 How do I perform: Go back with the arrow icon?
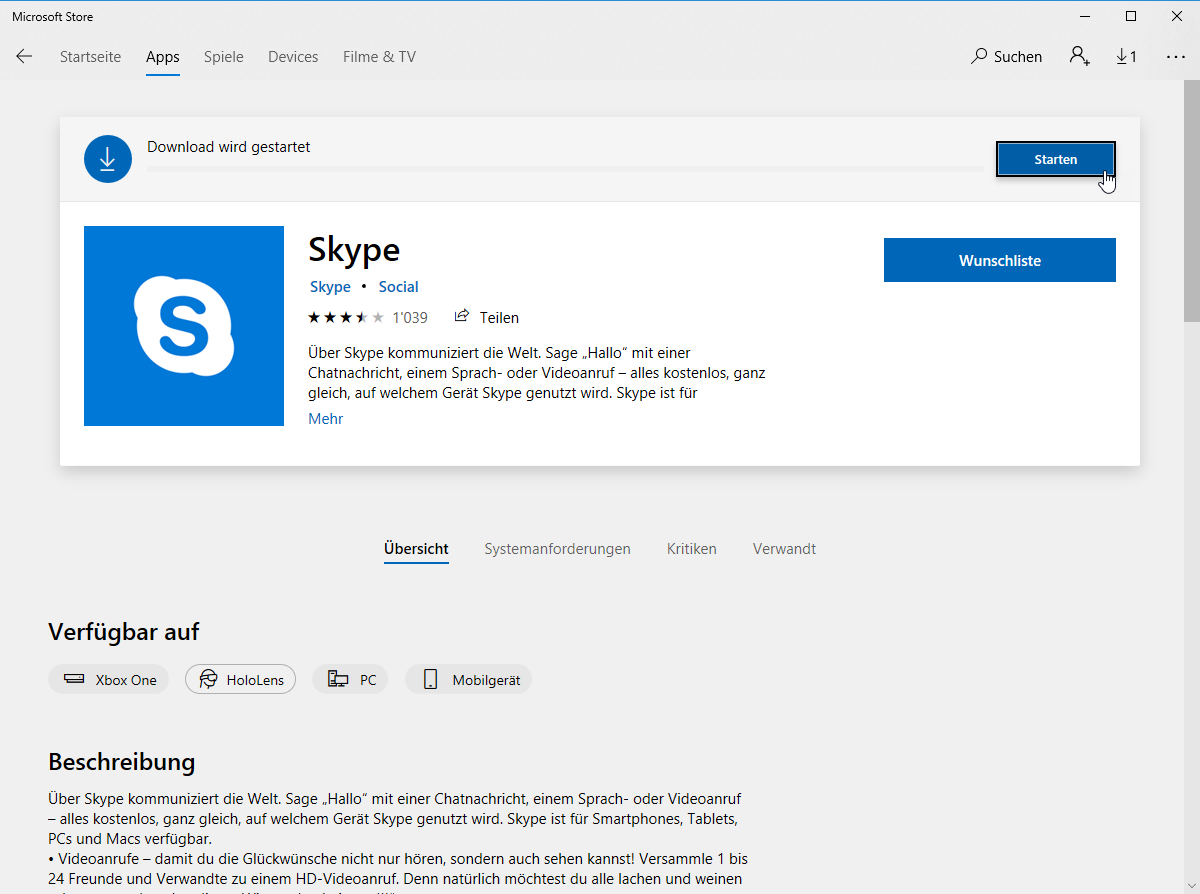point(24,57)
